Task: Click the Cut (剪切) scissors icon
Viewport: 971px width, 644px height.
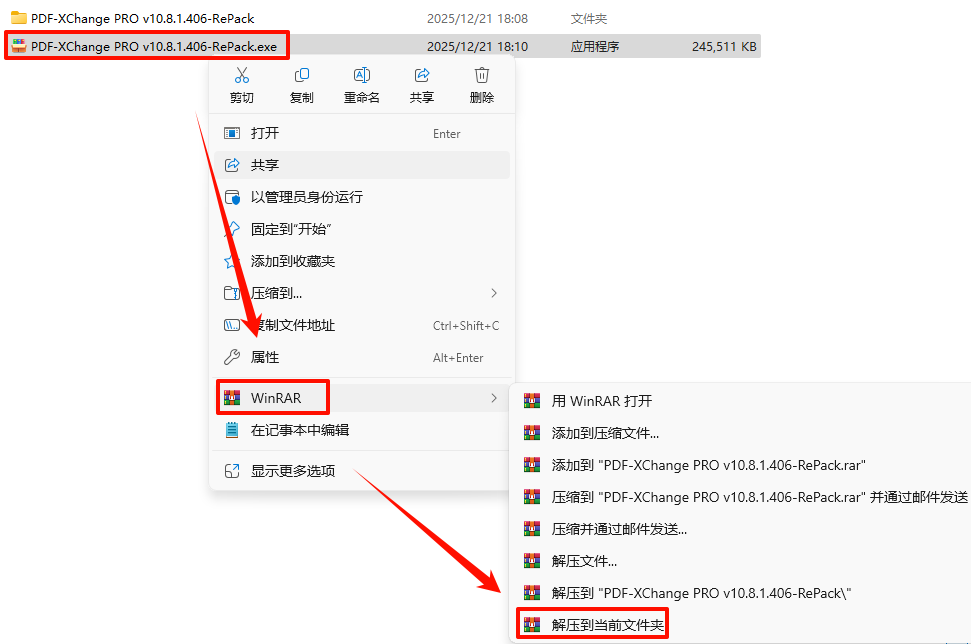Action: 242,76
